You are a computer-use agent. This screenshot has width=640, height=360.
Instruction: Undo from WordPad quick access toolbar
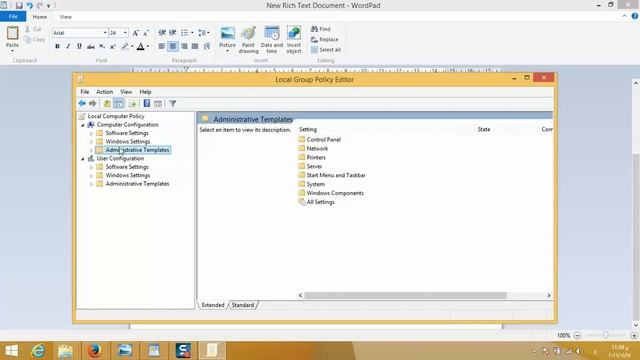tap(29, 5)
